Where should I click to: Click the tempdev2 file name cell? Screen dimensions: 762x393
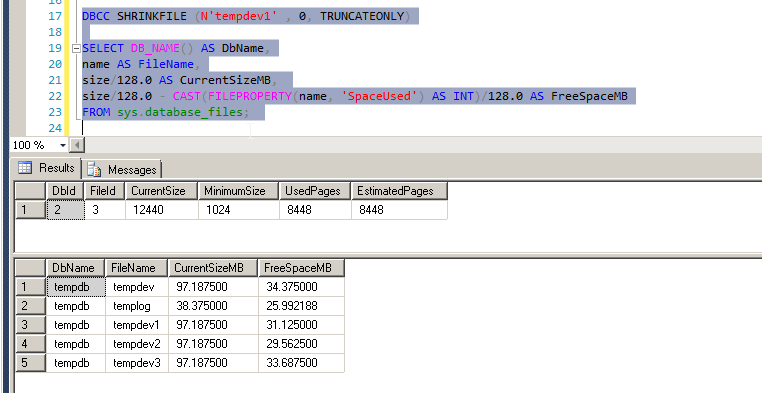click(136, 344)
